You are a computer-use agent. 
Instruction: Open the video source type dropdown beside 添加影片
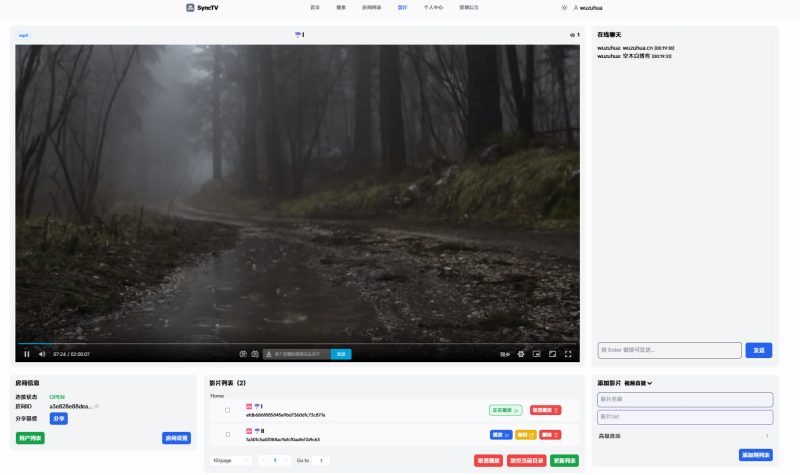(x=638, y=383)
